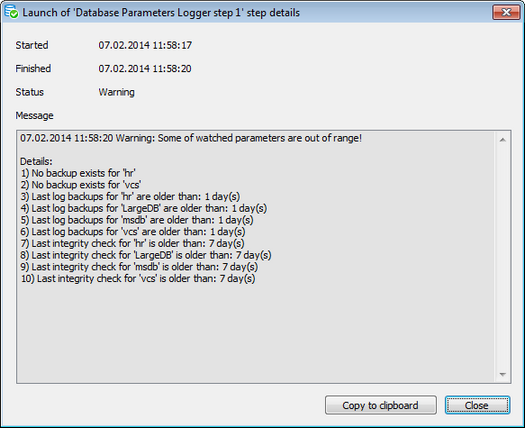
Task: Click the Warning status value
Action: 117,92
